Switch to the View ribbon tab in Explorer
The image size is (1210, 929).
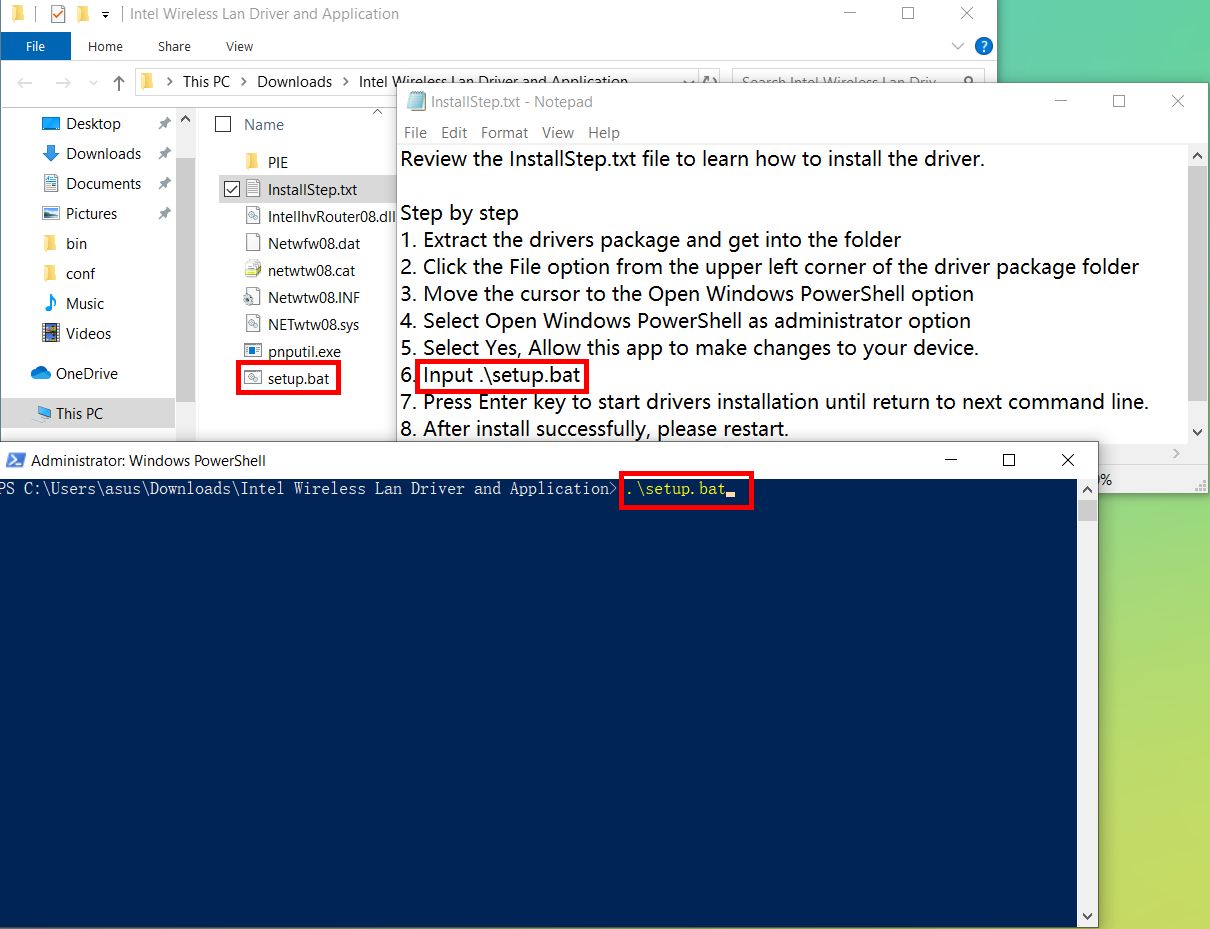[x=239, y=46]
